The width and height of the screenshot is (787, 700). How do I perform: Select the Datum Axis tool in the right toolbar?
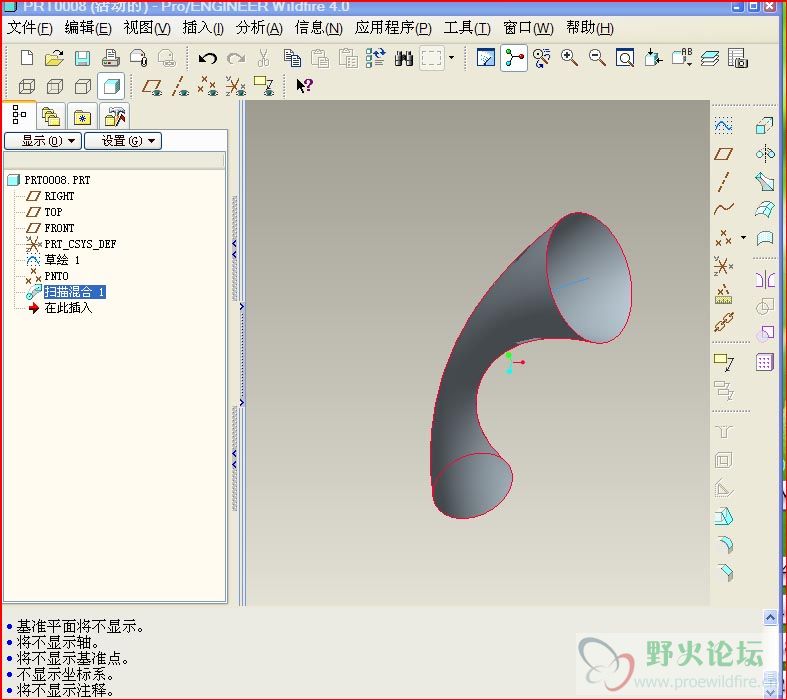(723, 182)
